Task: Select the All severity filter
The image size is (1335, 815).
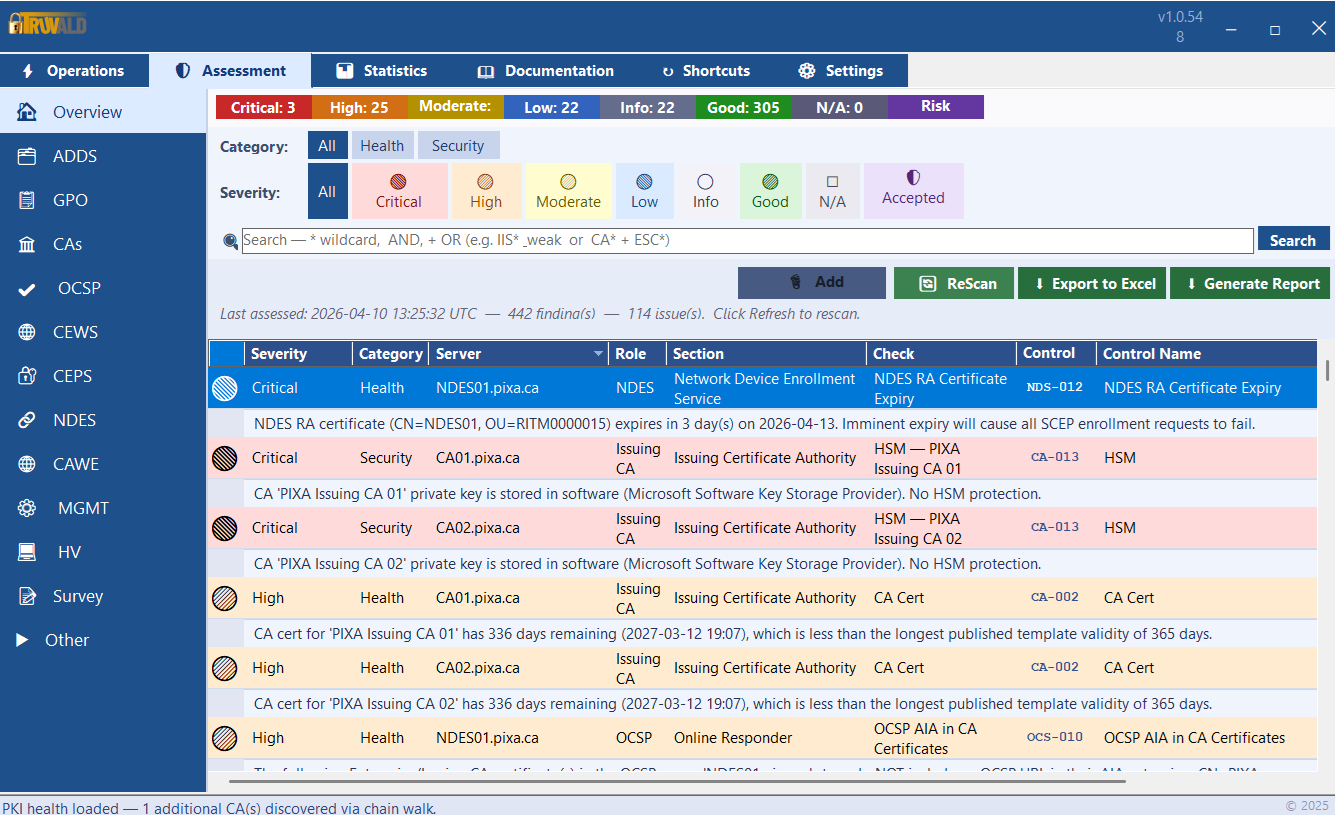Action: [327, 191]
